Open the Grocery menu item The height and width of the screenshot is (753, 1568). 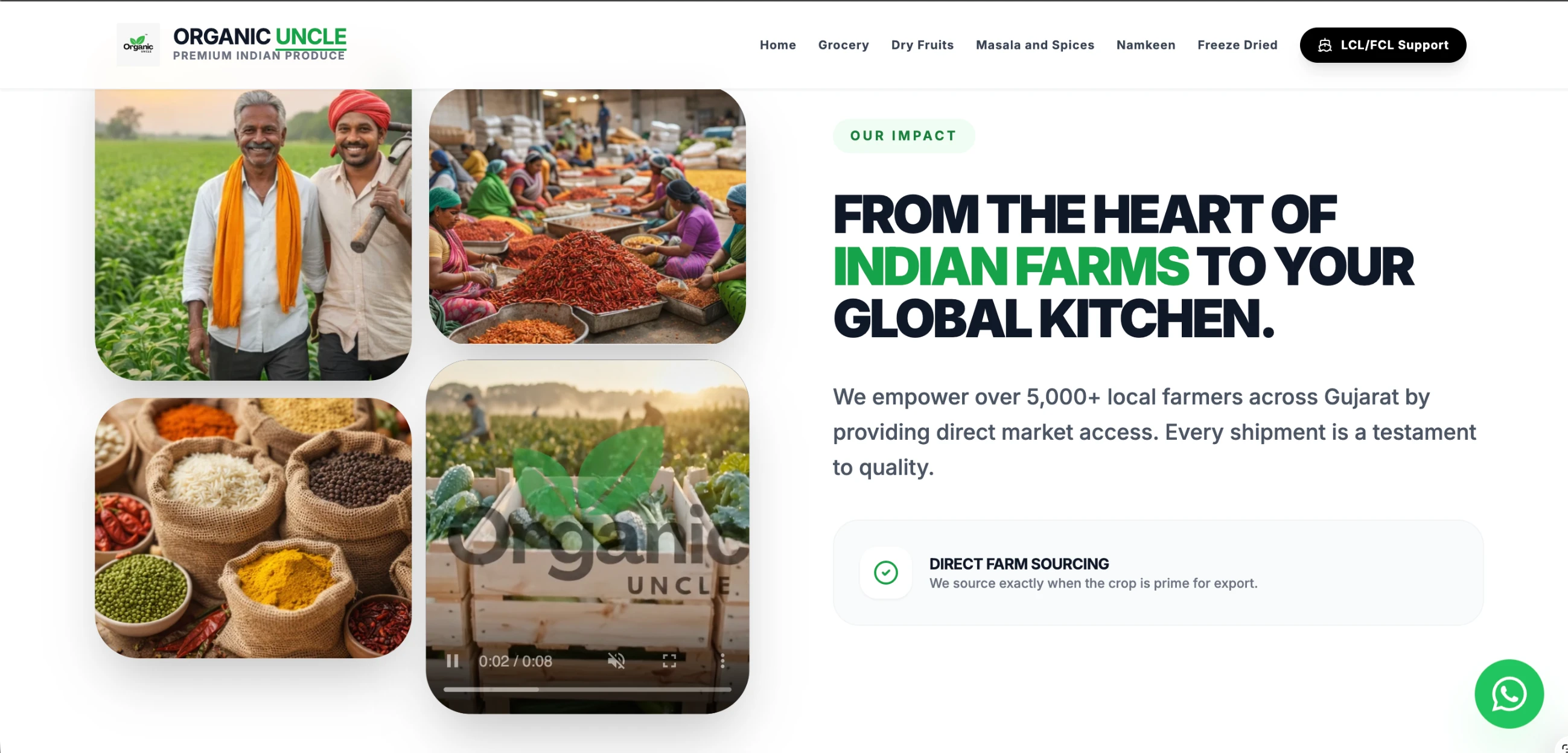(843, 45)
